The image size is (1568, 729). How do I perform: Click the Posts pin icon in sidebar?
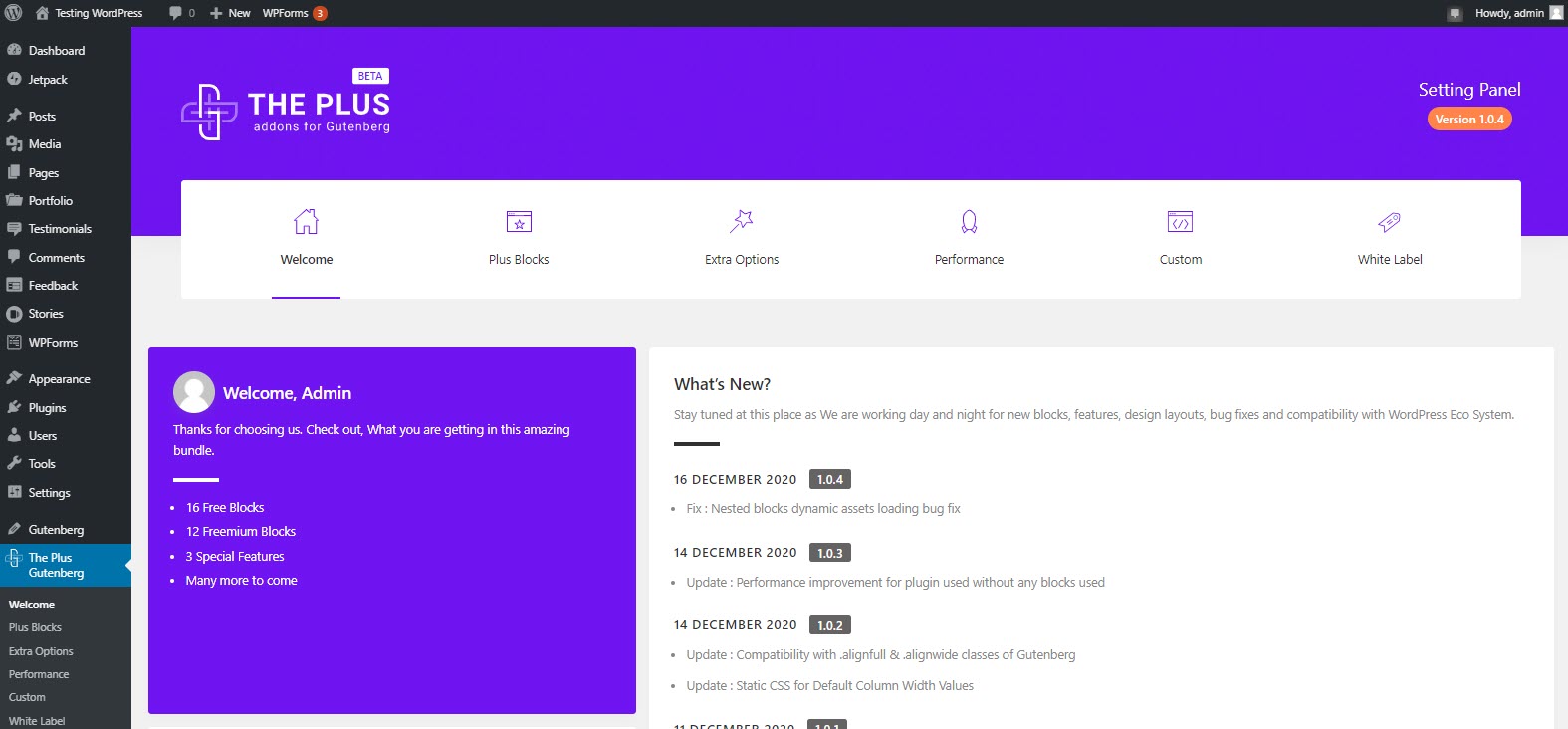[x=14, y=116]
